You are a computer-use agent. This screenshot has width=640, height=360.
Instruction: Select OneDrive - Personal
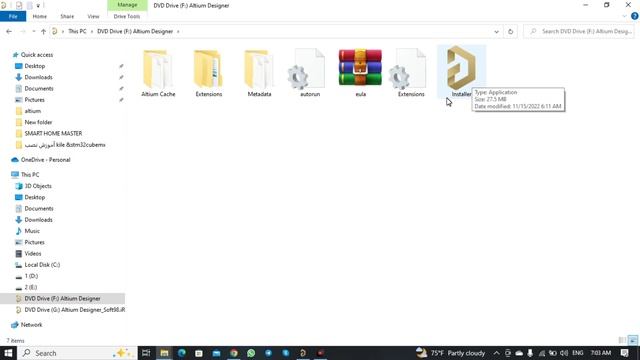(45, 160)
